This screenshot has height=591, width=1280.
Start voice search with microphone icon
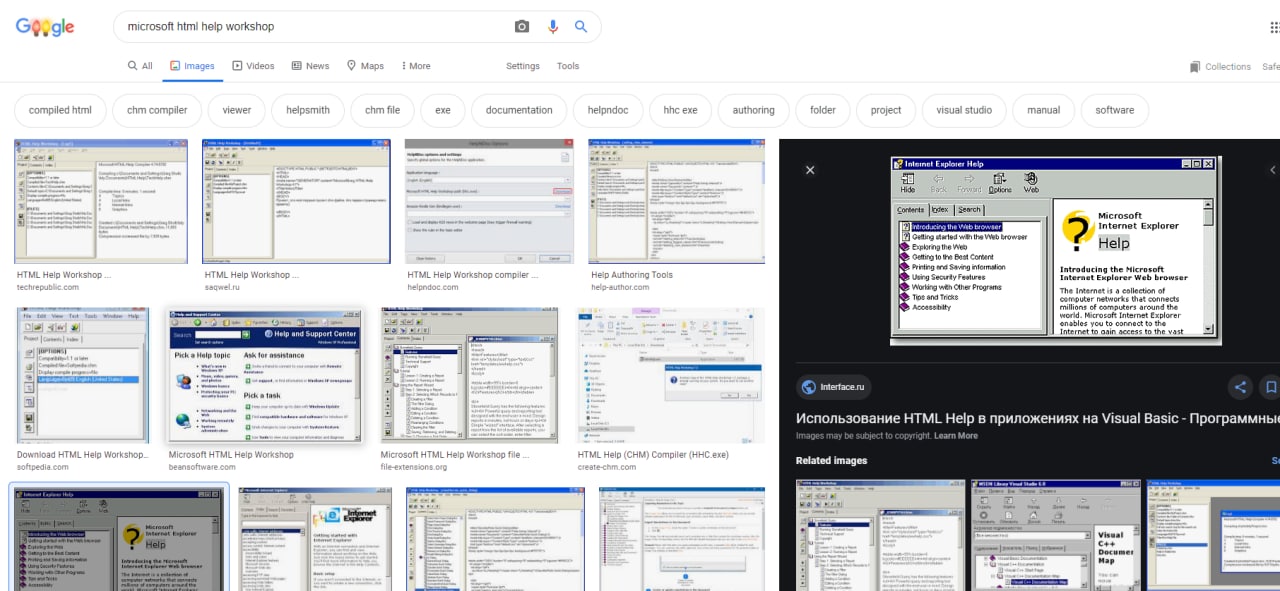point(552,27)
